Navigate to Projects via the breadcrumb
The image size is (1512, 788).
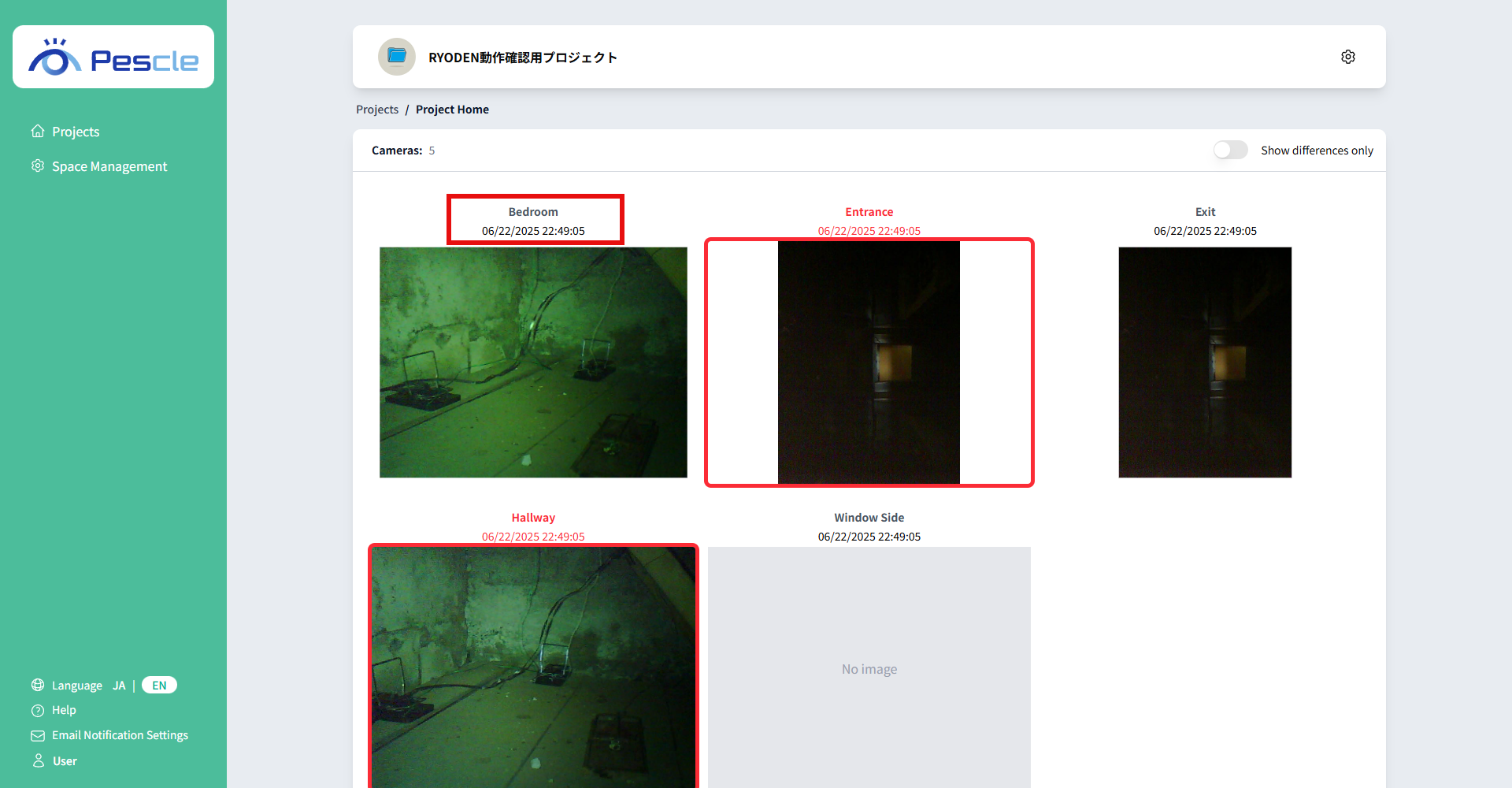[376, 109]
